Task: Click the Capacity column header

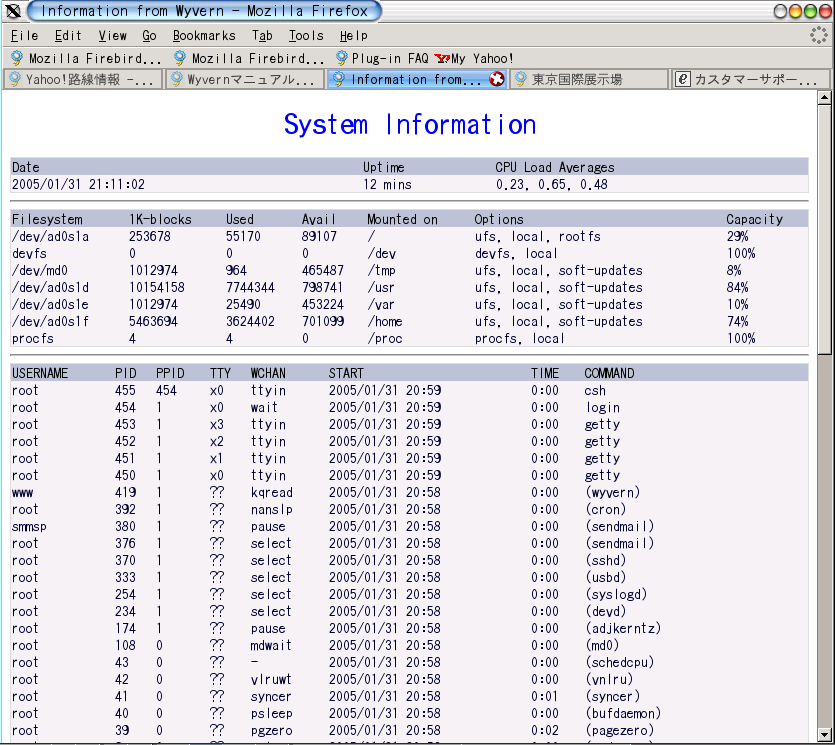Action: pos(755,219)
